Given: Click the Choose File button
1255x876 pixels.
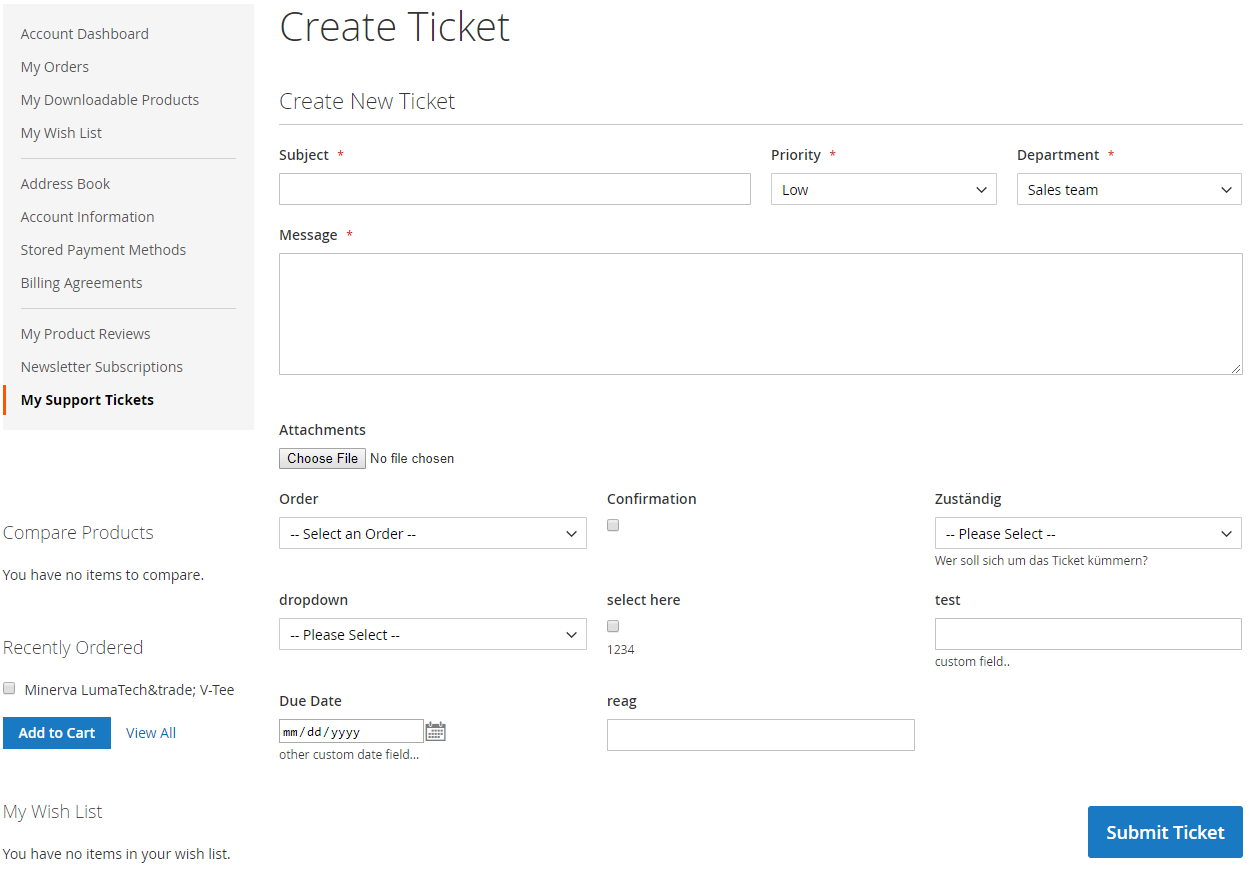Looking at the screenshot, I should pos(322,458).
